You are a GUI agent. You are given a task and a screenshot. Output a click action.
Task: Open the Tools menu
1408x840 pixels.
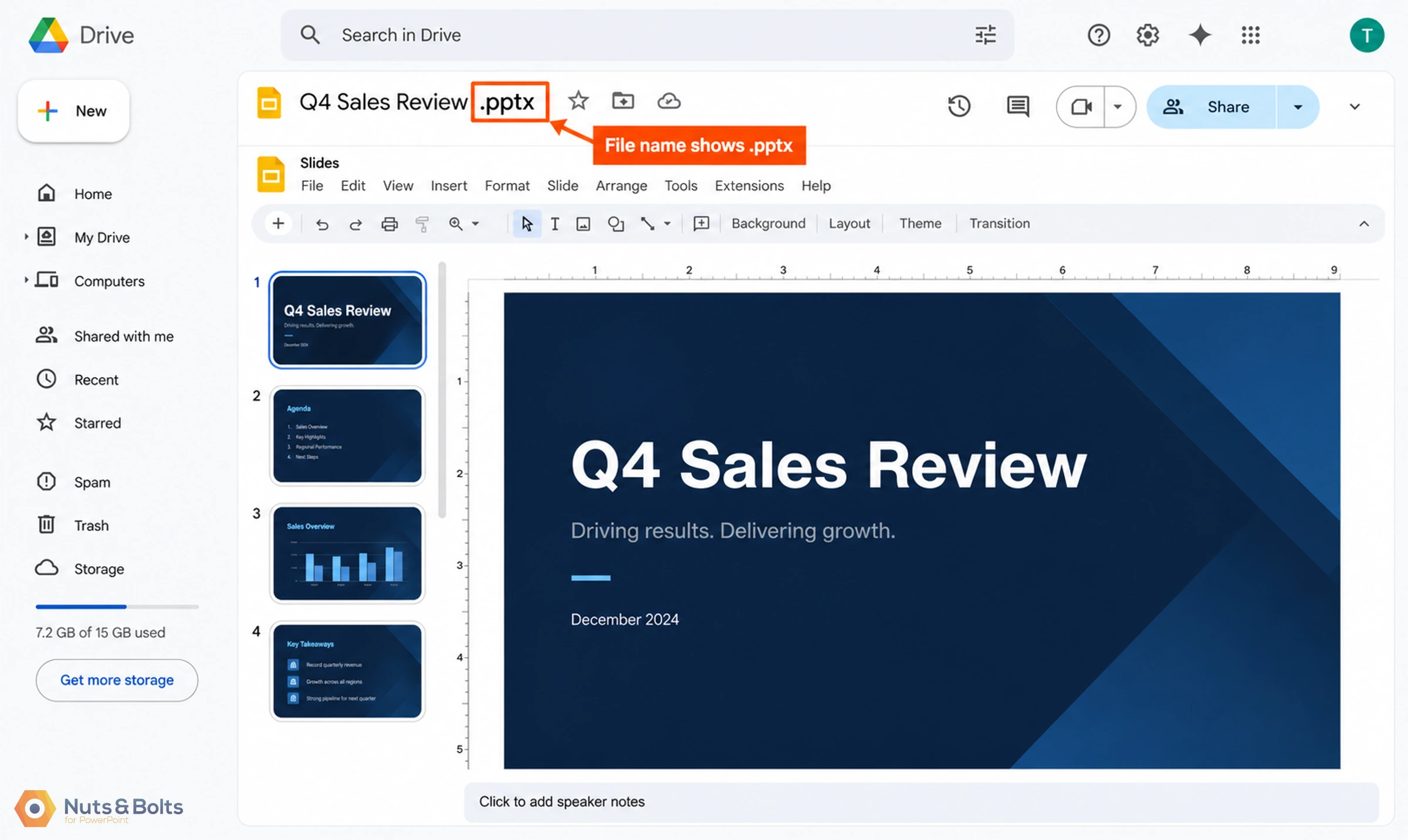click(681, 186)
